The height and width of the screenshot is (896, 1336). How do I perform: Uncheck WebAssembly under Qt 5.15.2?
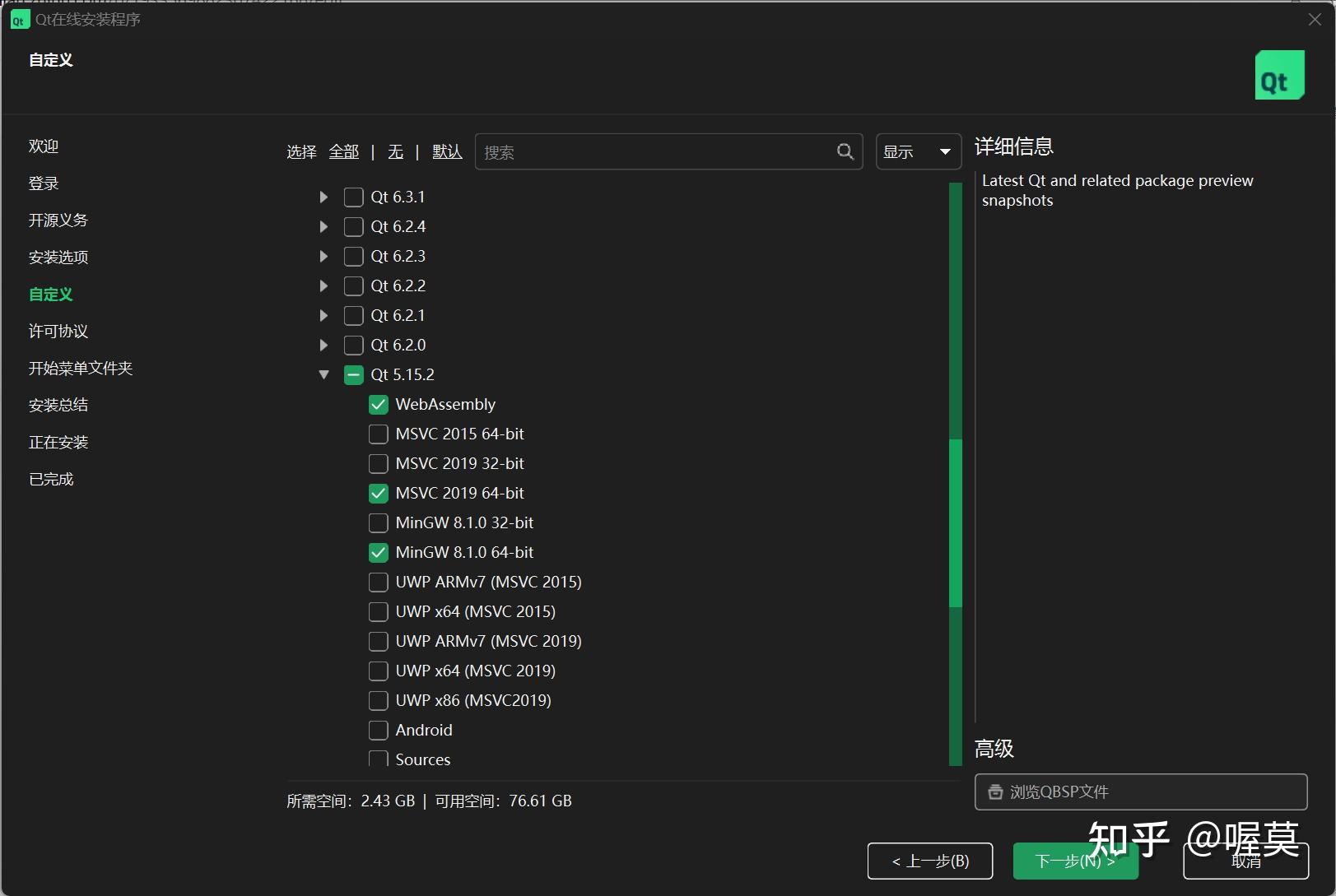tap(378, 404)
